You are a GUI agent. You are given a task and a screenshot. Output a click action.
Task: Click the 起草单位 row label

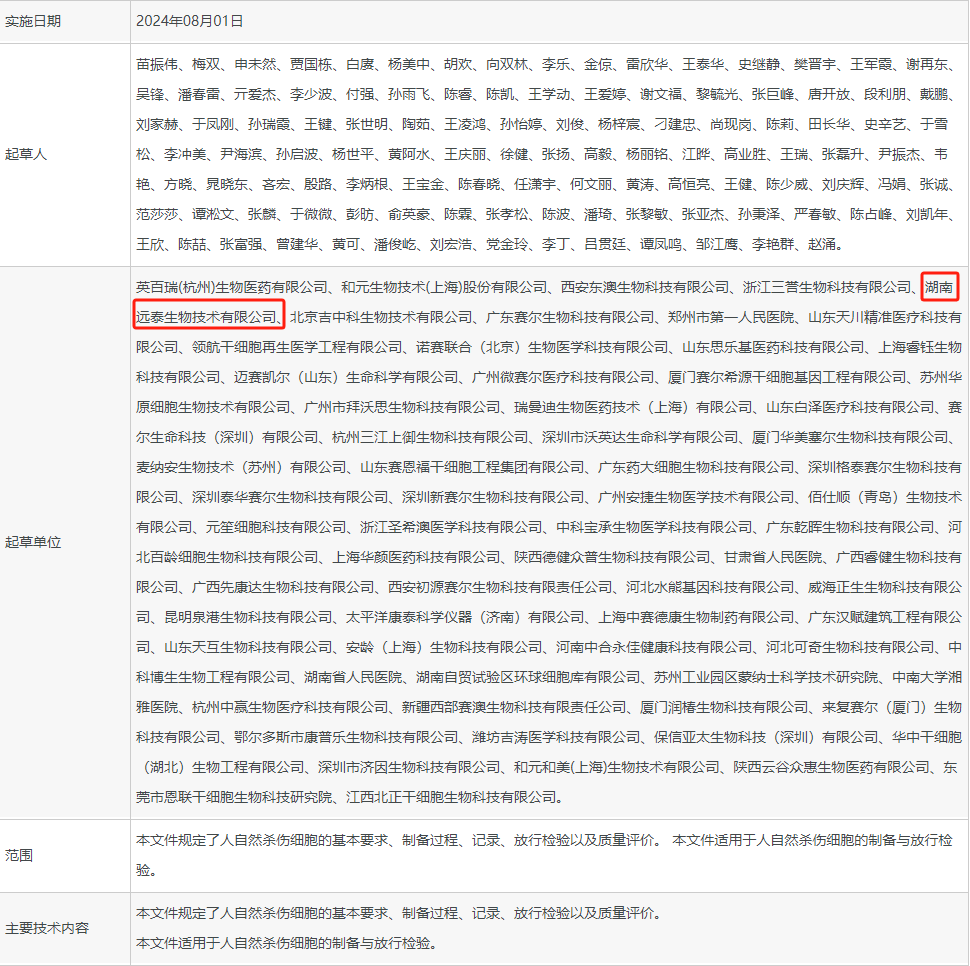click(33, 541)
